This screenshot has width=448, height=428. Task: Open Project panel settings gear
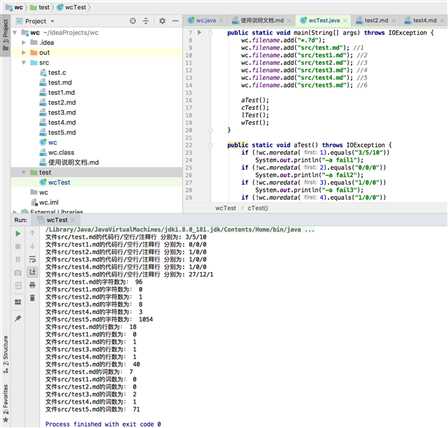point(162,21)
